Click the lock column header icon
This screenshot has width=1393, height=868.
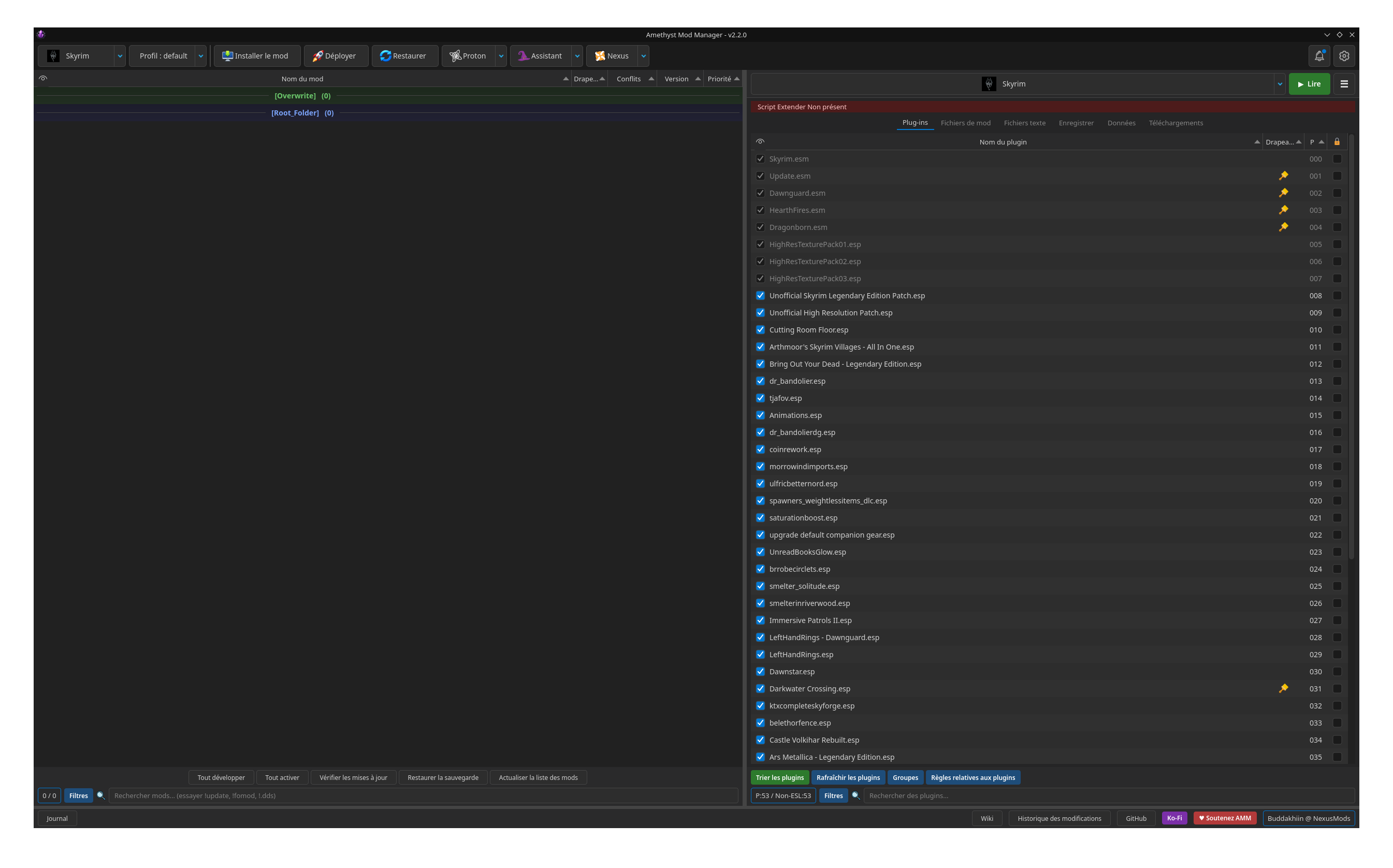coord(1337,142)
